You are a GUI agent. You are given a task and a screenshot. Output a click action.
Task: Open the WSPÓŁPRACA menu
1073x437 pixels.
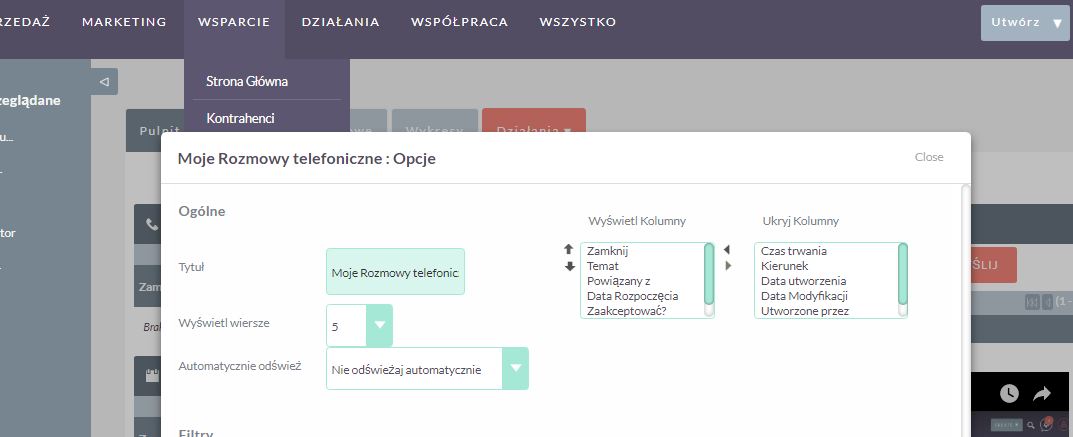460,22
